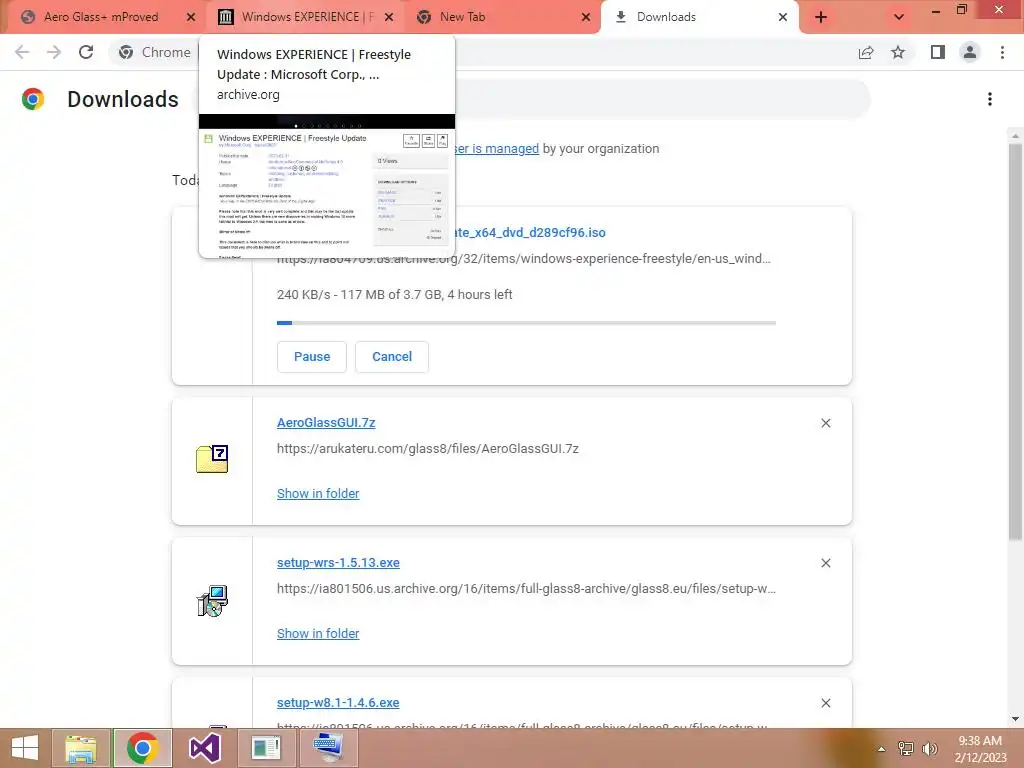The height and width of the screenshot is (768, 1024).
Task: Click the Chrome logo beside Downloads
Action: point(33,99)
